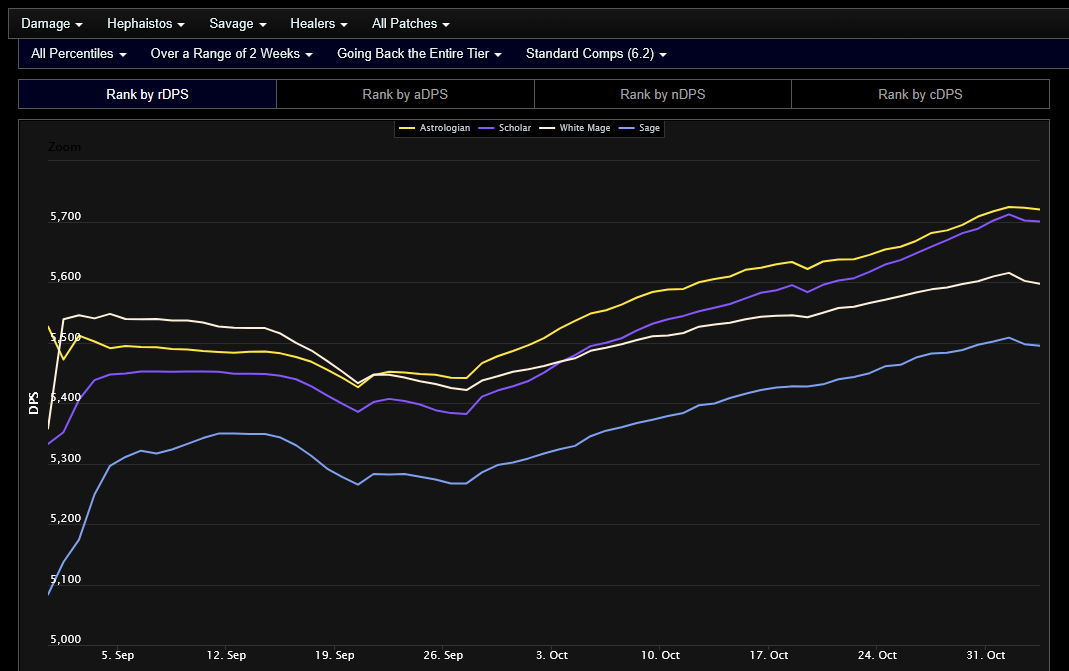Toggle the Sage series in the legend
This screenshot has width=1069, height=671.
(639, 128)
